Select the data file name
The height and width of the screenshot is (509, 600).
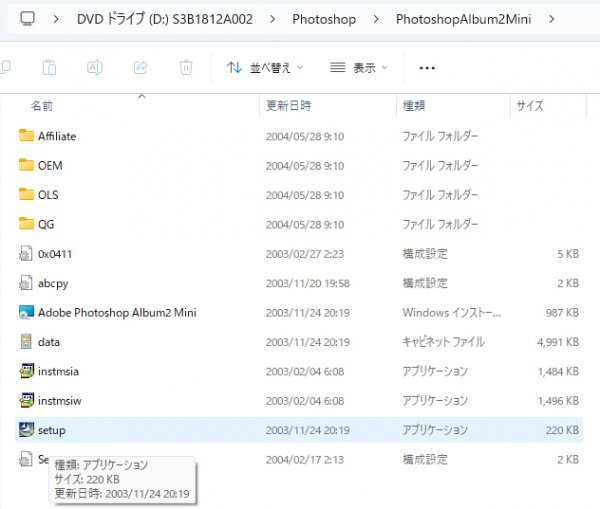pos(49,342)
